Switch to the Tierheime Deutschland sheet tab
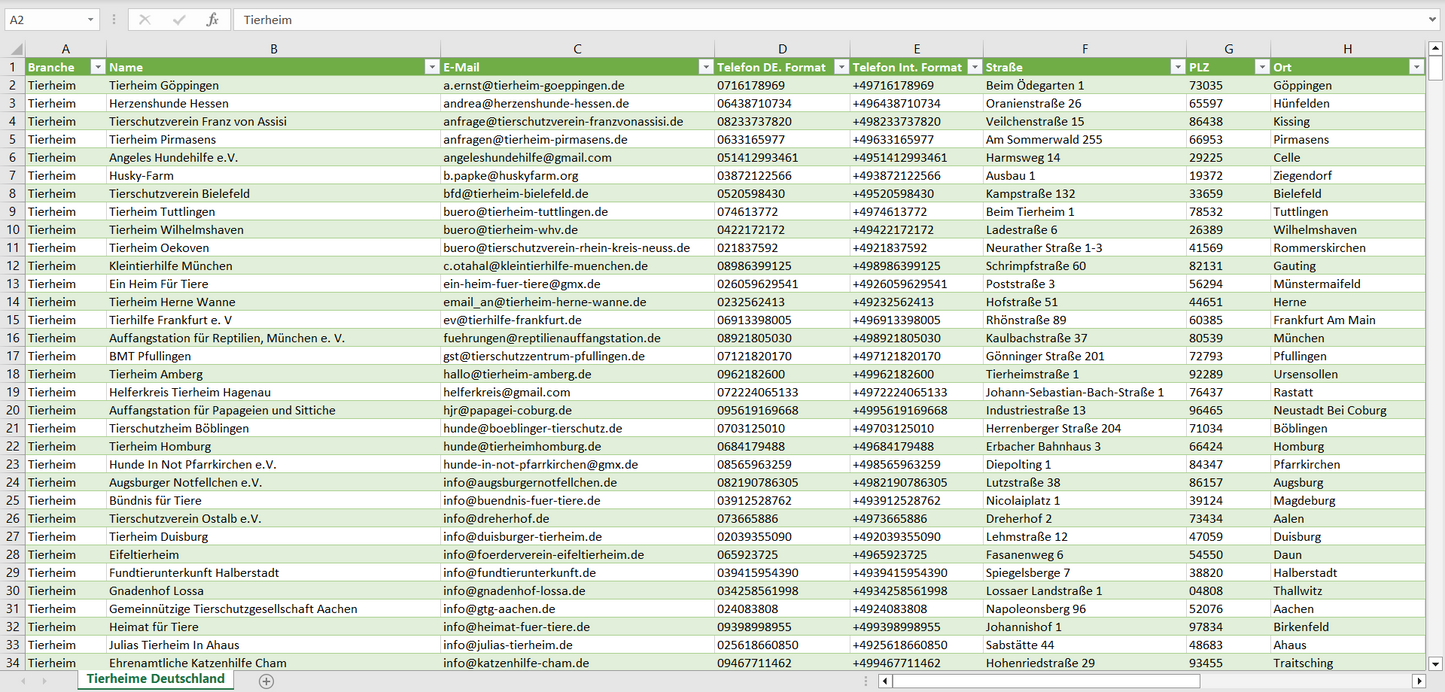The width and height of the screenshot is (1445, 692). [156, 679]
